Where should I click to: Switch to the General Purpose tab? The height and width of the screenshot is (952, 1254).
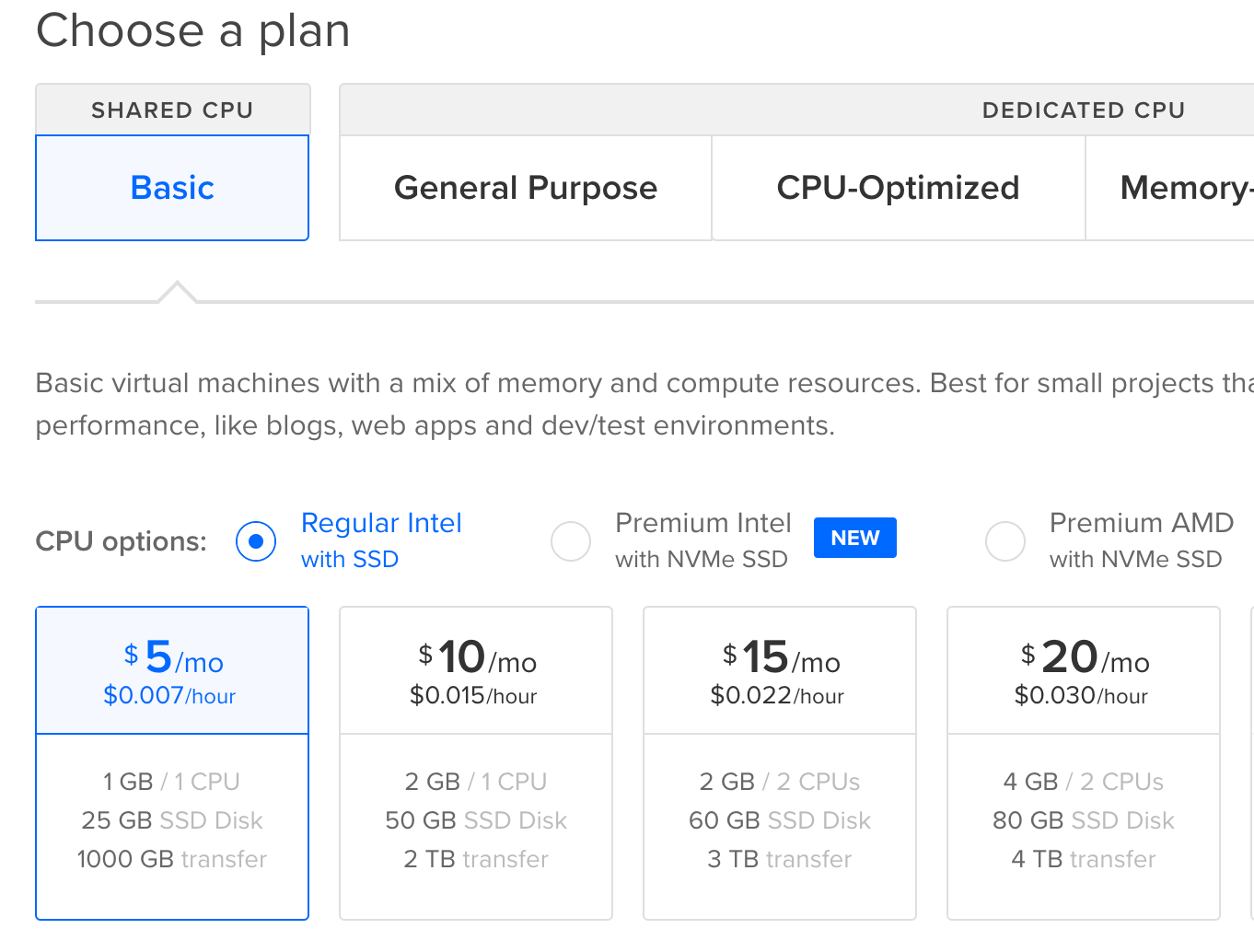tap(526, 188)
